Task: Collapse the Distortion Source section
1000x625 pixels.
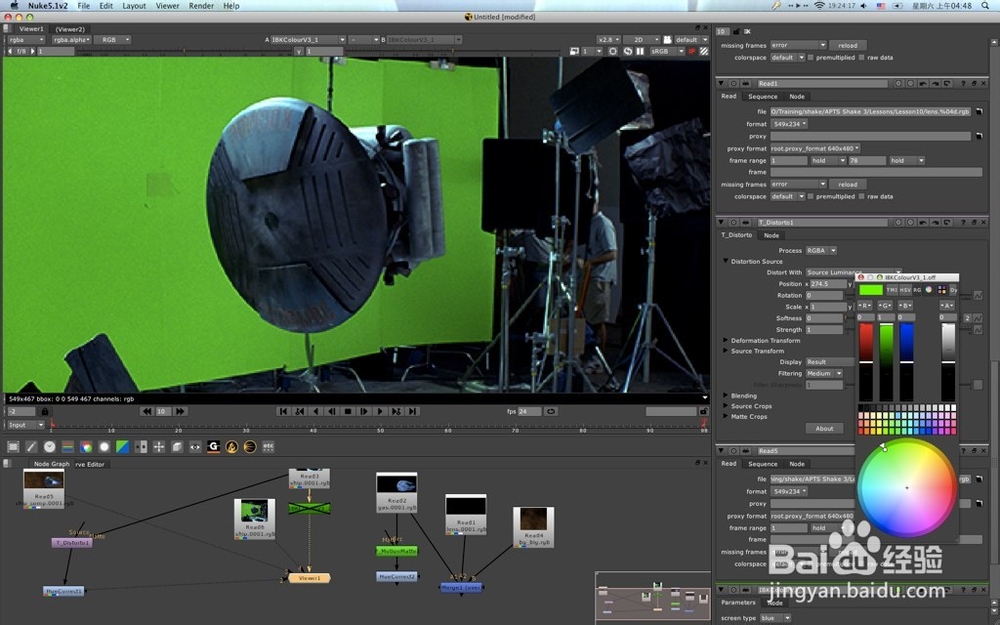Action: click(726, 261)
